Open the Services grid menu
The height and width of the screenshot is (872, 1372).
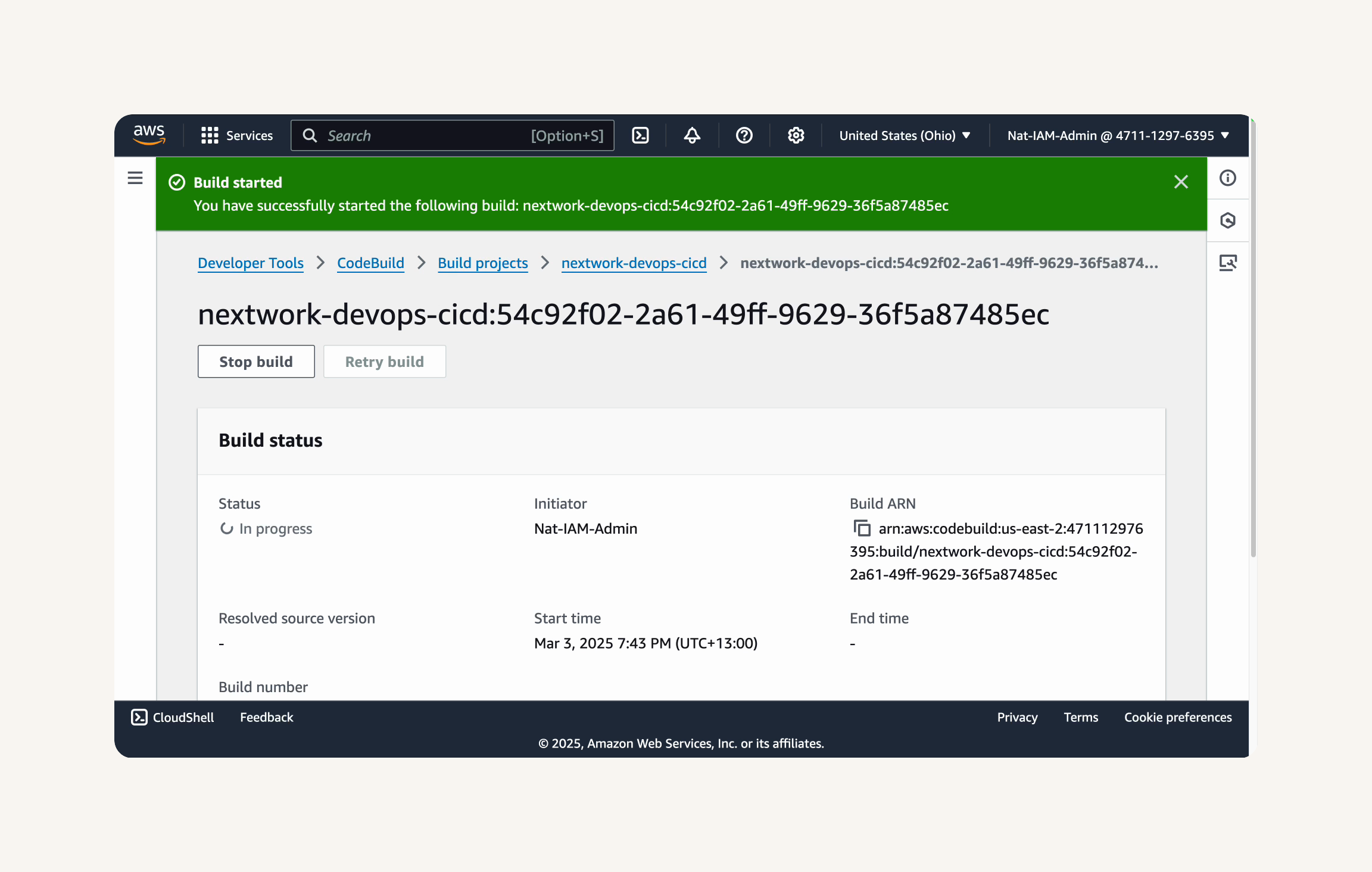click(x=237, y=135)
